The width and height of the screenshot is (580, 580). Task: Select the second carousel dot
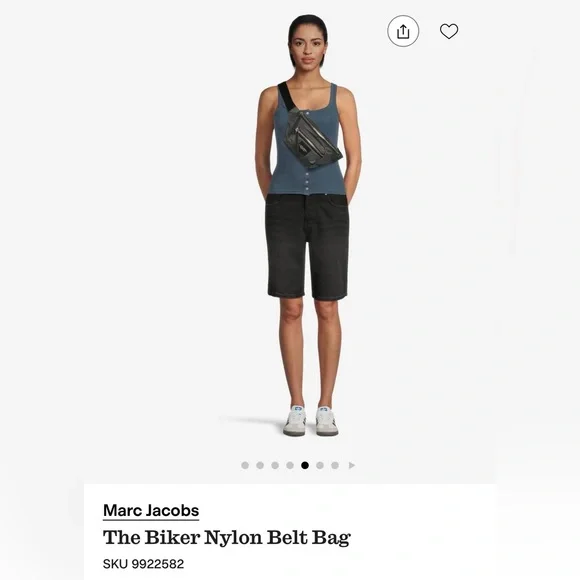[260, 465]
